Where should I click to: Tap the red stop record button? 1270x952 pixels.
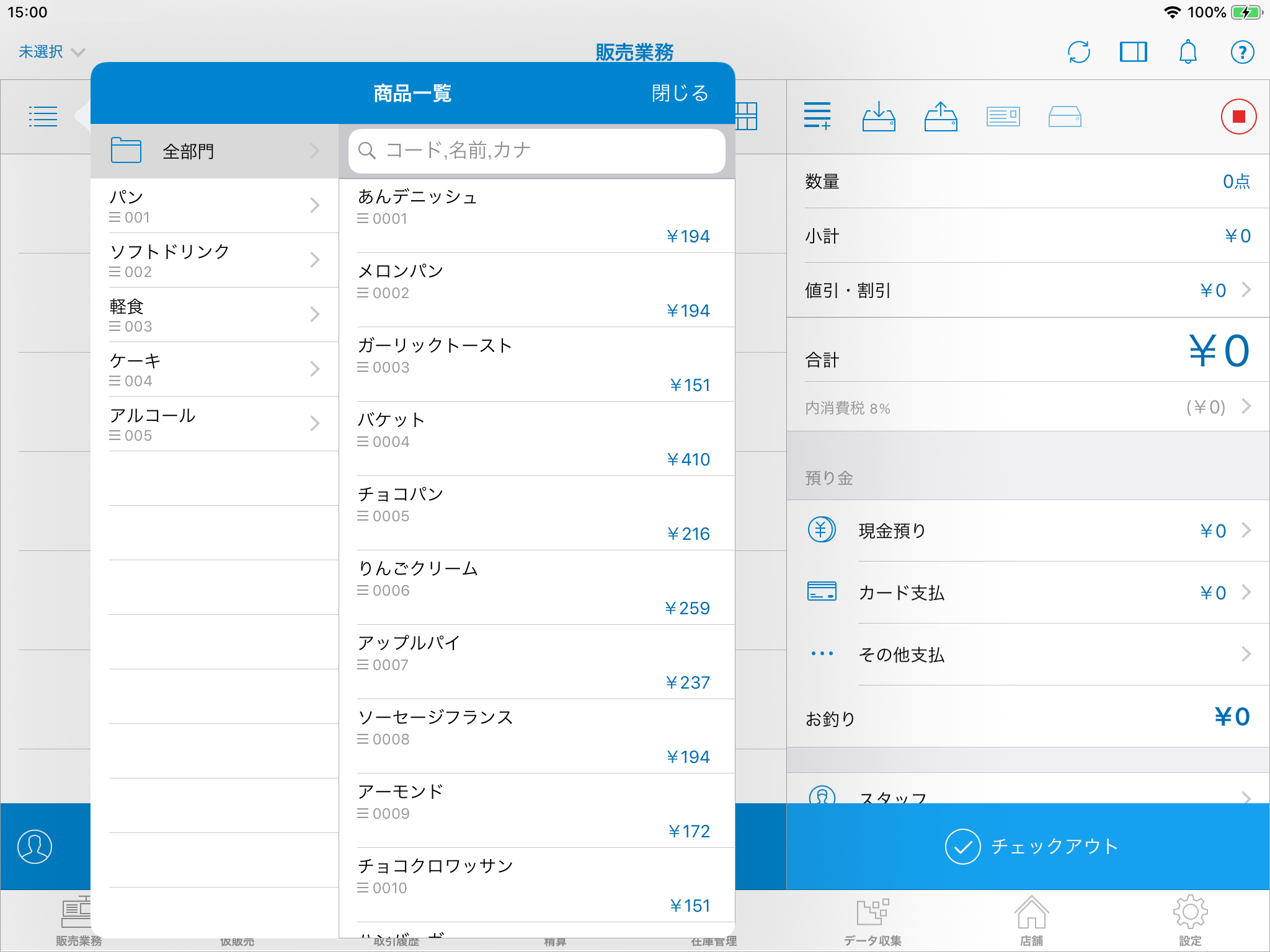[x=1238, y=117]
